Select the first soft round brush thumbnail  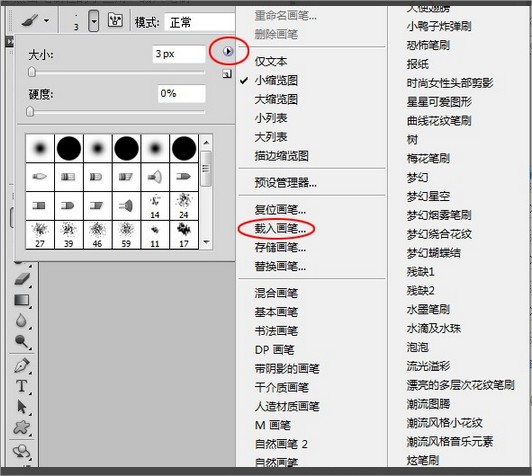40,148
